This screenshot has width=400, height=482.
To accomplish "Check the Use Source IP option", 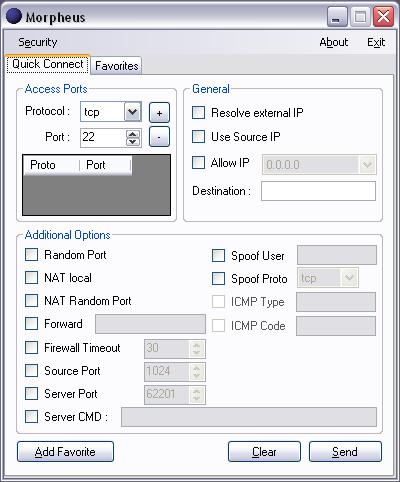I will click(198, 137).
